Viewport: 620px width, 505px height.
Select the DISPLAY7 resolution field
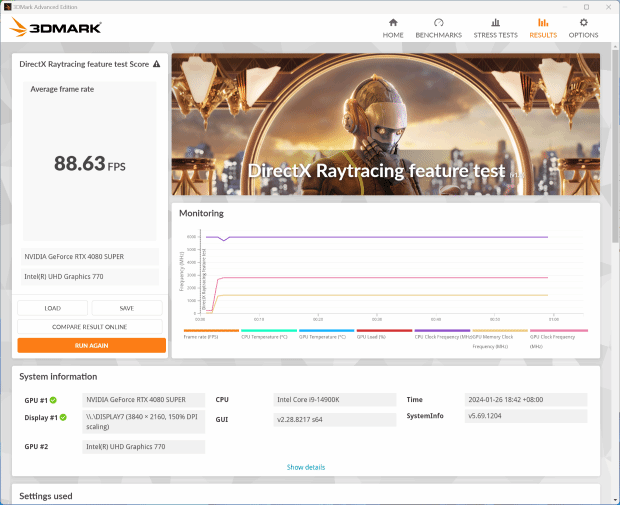144,422
